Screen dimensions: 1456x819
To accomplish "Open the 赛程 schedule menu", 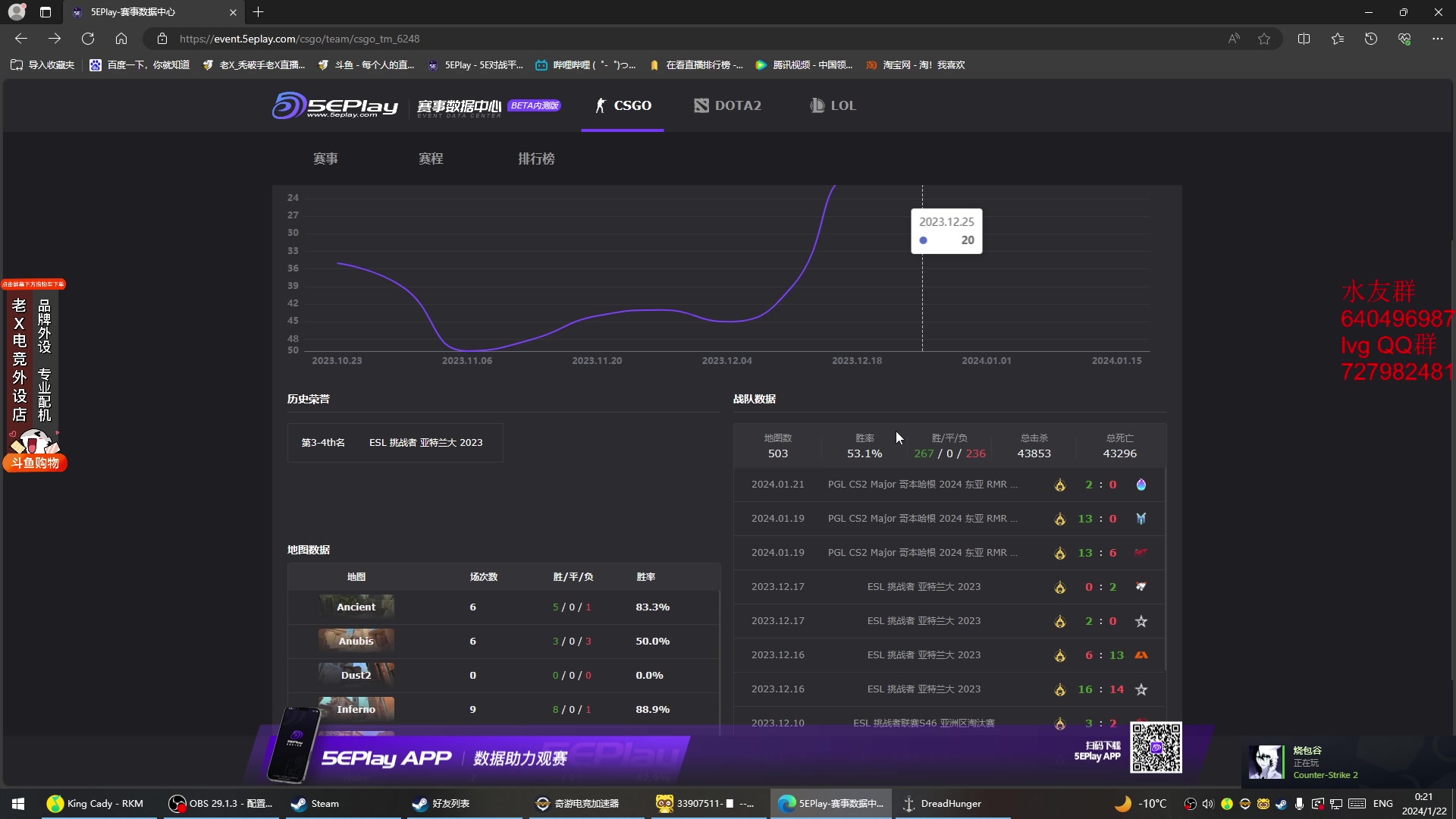I will tap(431, 158).
